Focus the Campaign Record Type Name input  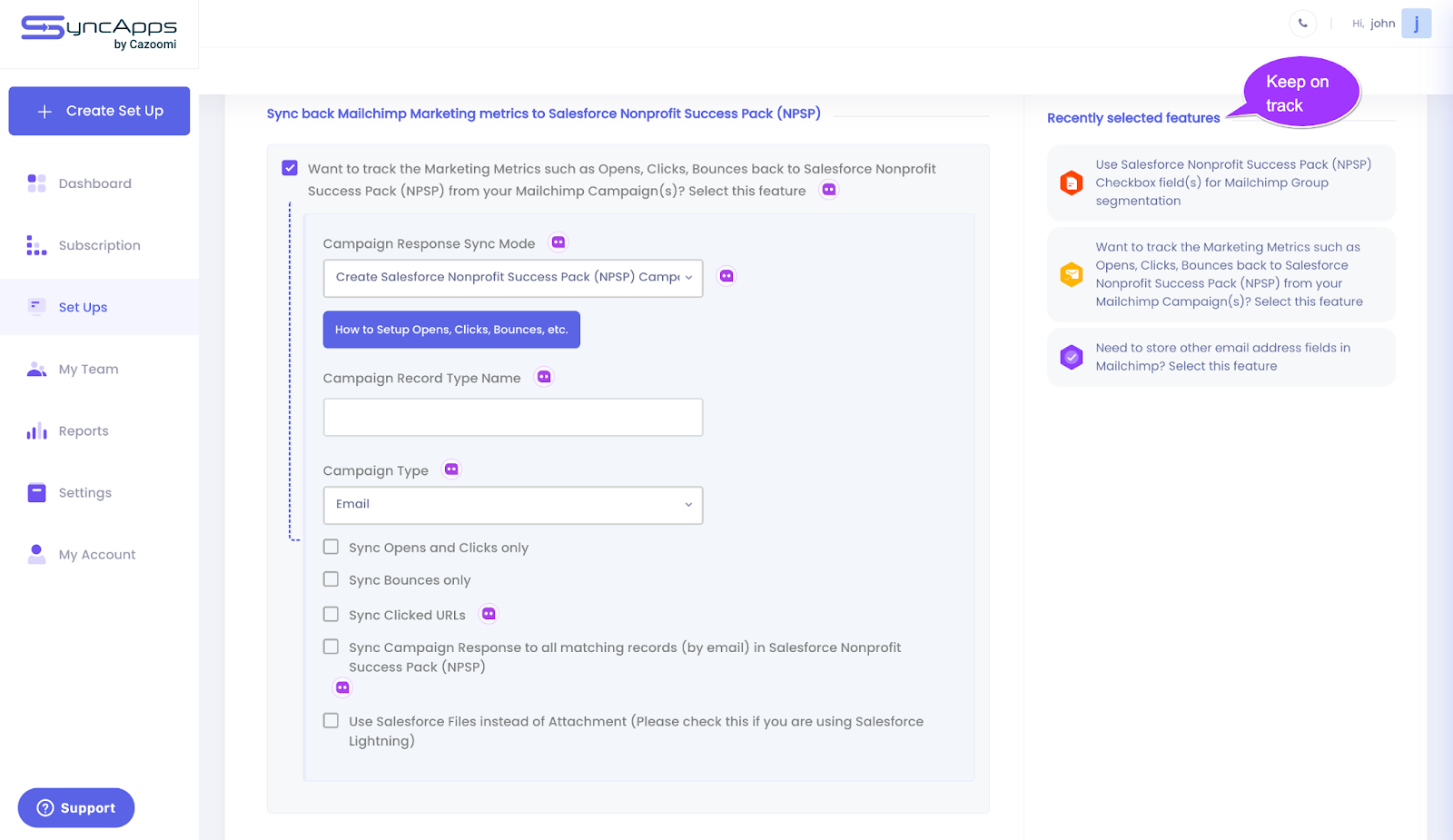[x=513, y=417]
